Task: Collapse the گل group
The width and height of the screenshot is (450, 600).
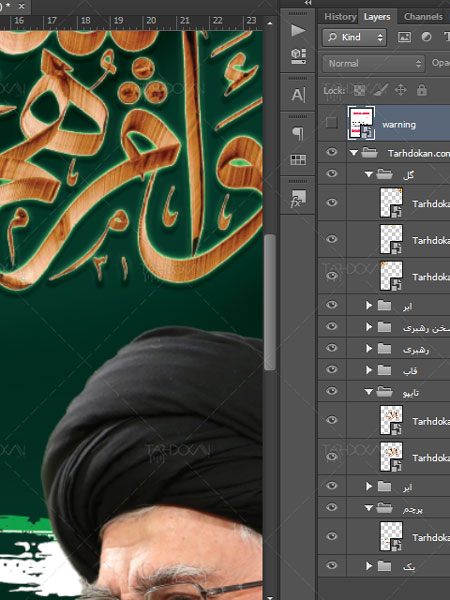Action: [369, 174]
